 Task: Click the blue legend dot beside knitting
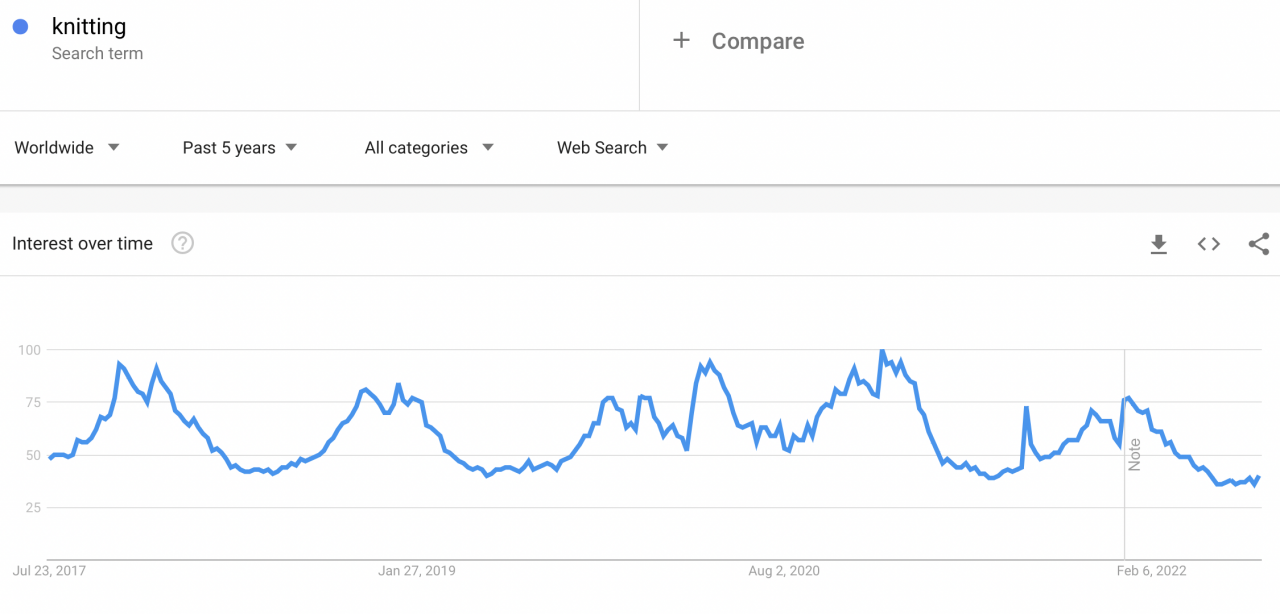[x=22, y=26]
